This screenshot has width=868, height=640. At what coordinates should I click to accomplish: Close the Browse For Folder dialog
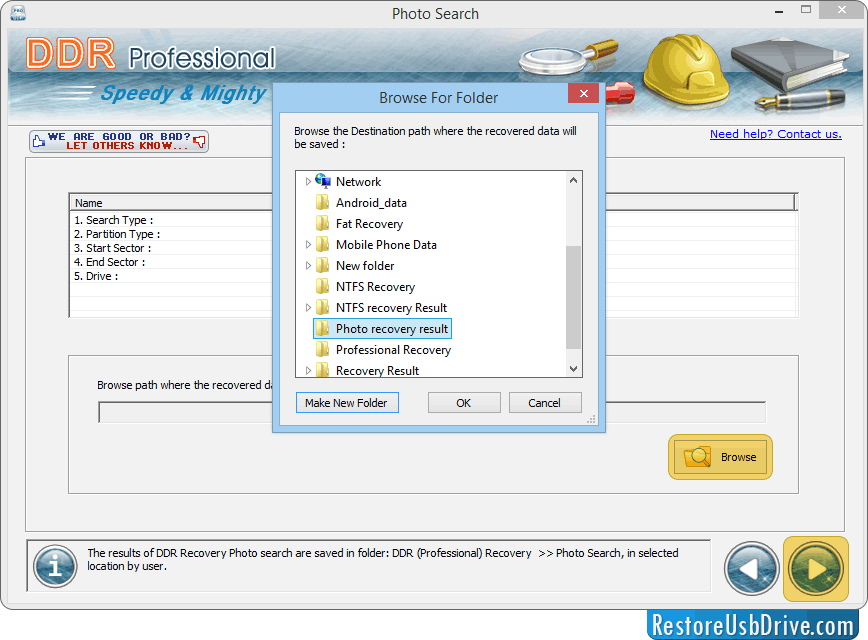tap(583, 94)
